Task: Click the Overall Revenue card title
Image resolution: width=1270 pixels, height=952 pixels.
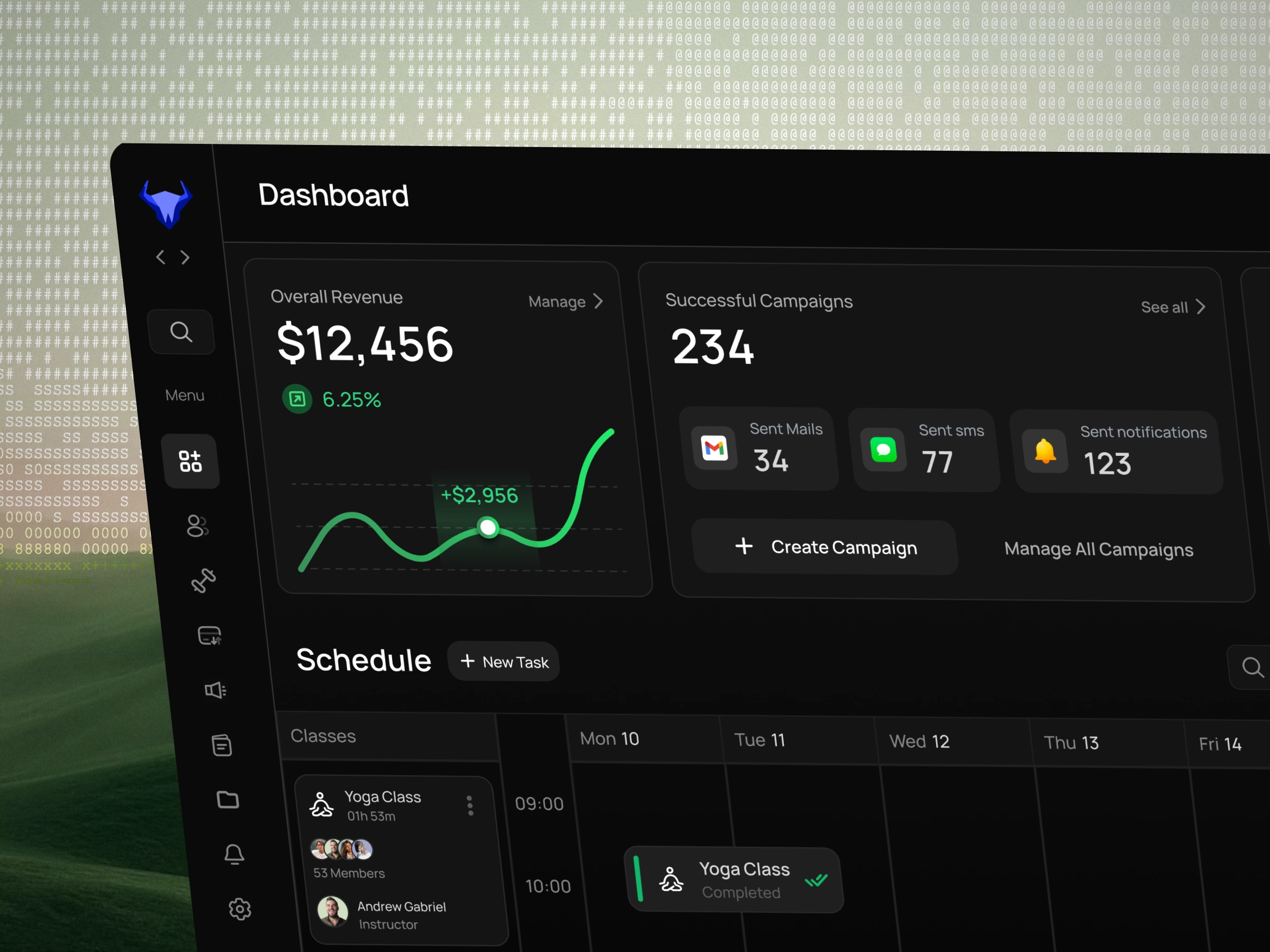Action: (x=337, y=297)
